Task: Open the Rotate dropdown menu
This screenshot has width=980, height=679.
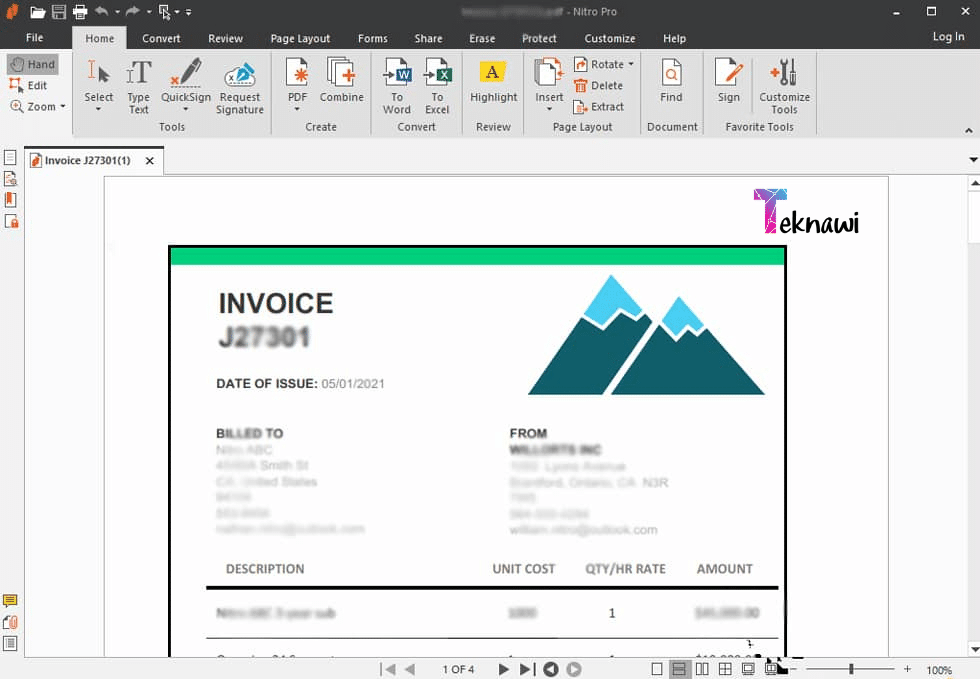Action: pyautogui.click(x=604, y=64)
